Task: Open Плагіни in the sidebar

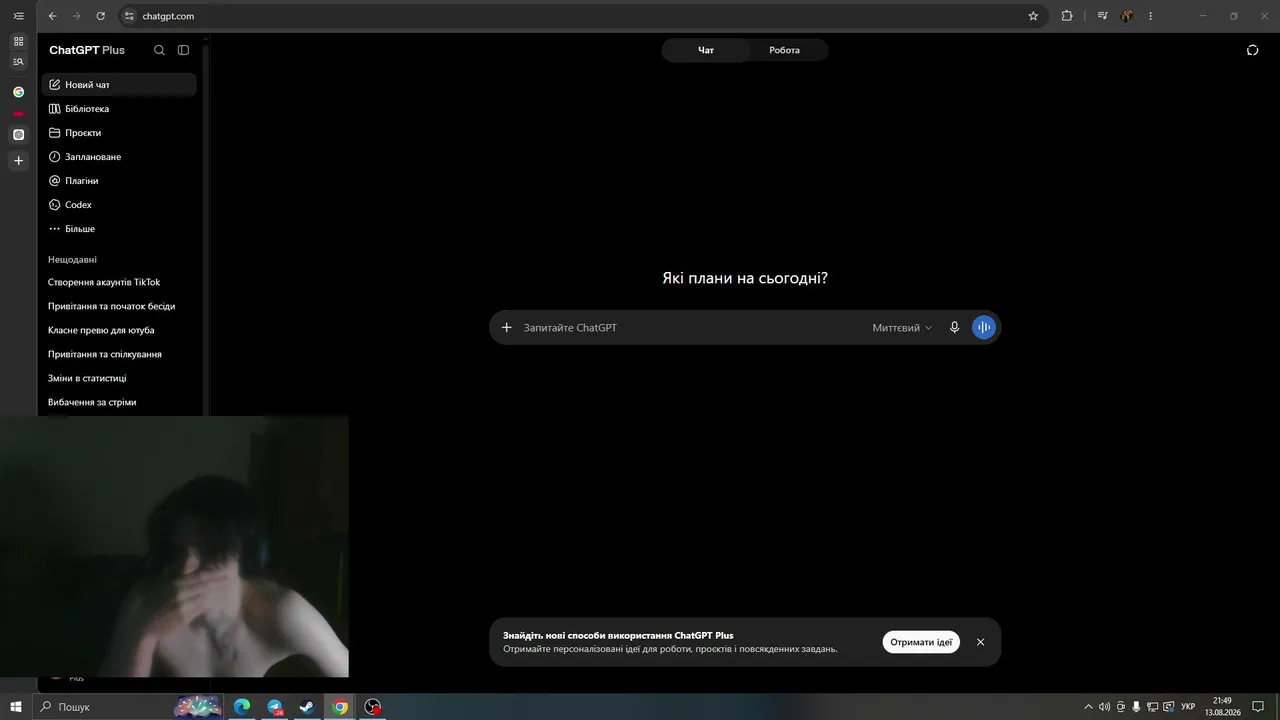Action: tap(119, 181)
